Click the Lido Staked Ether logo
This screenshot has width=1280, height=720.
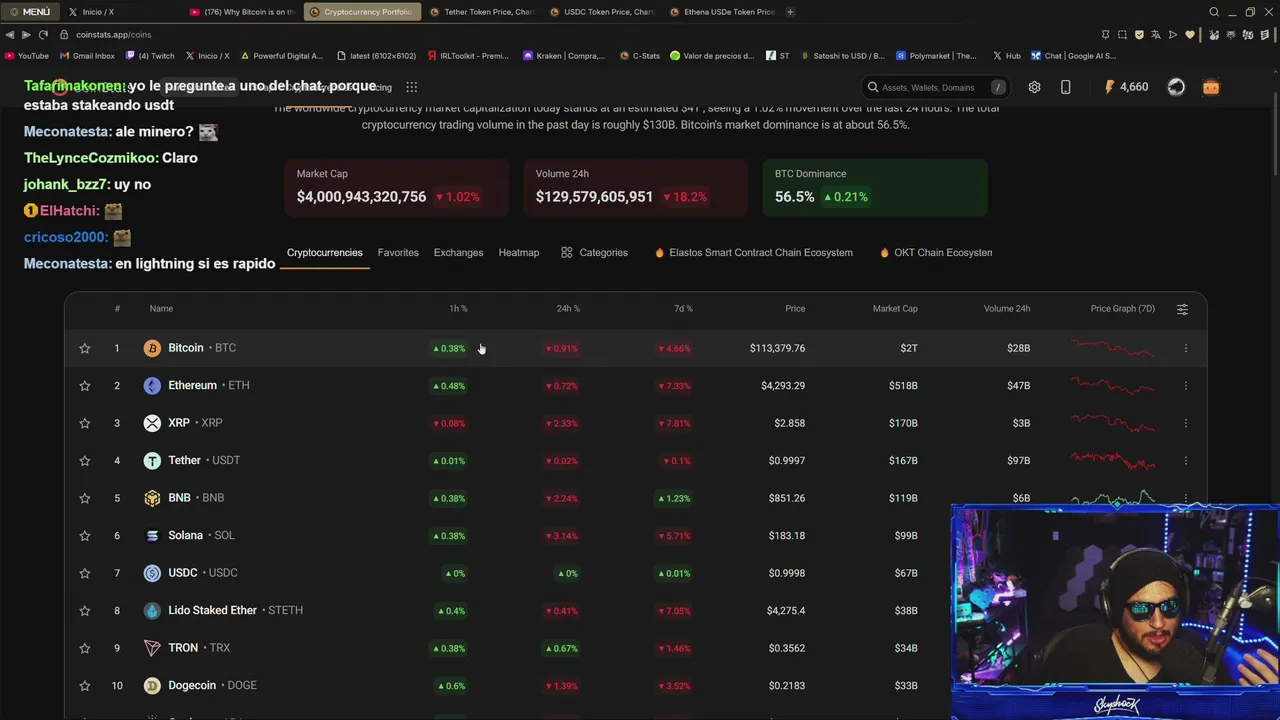[x=152, y=611]
